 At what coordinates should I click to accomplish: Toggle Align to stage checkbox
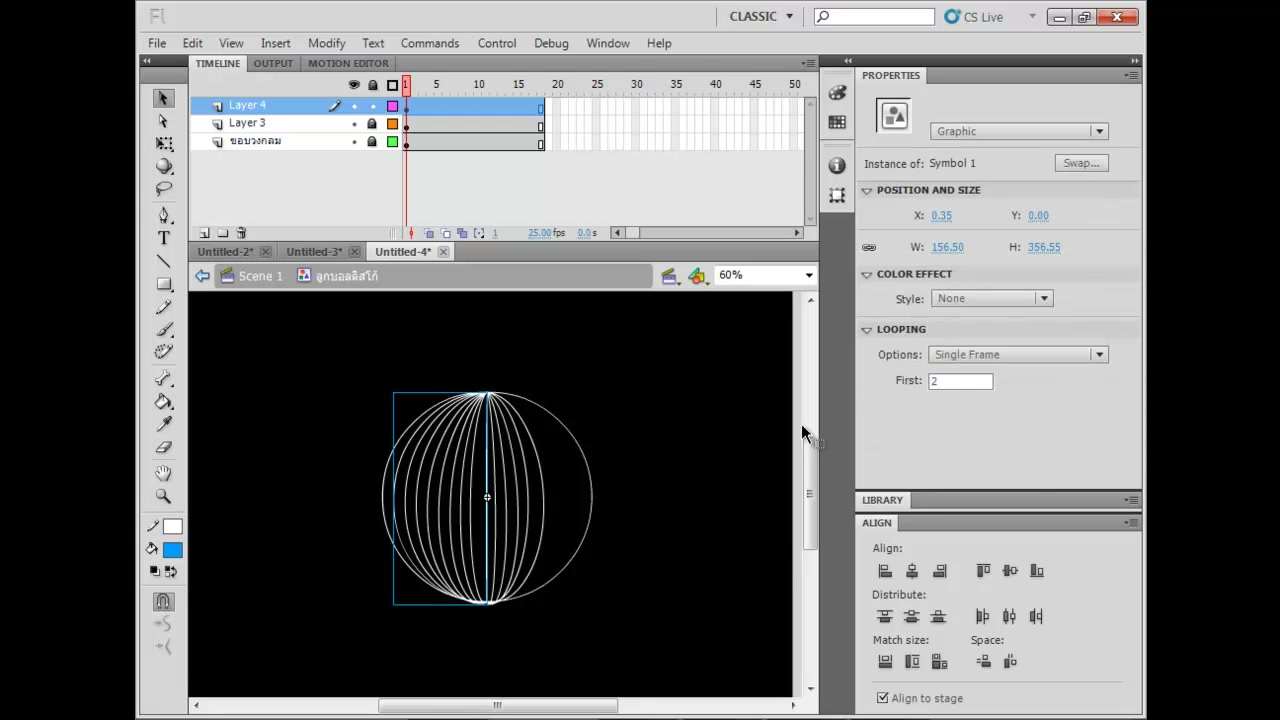(882, 698)
